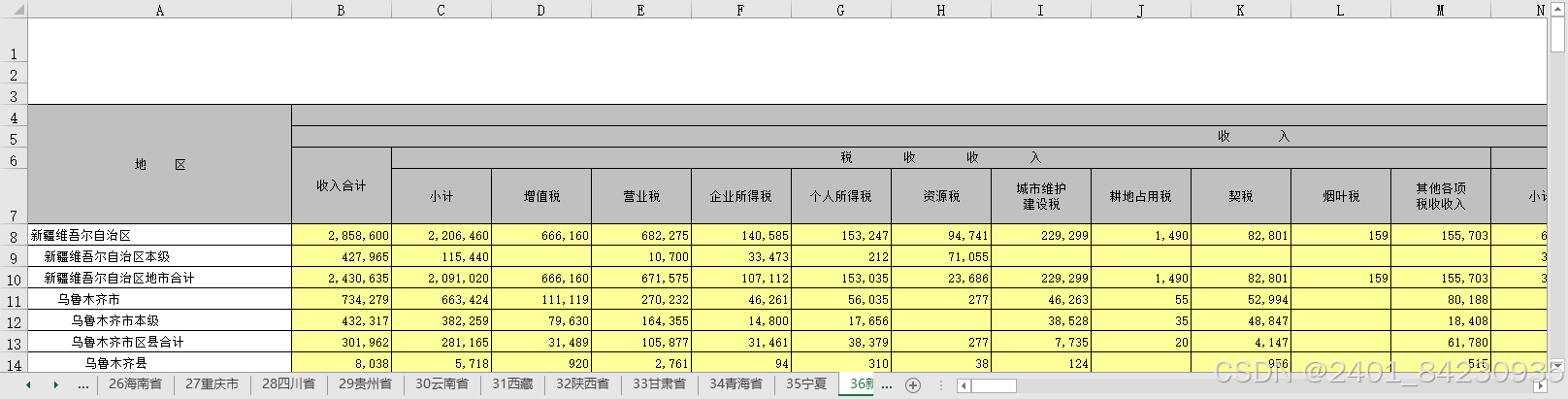Click the 城市维护建设税 heading cell
The image size is (1568, 399).
pyautogui.click(x=1040, y=196)
